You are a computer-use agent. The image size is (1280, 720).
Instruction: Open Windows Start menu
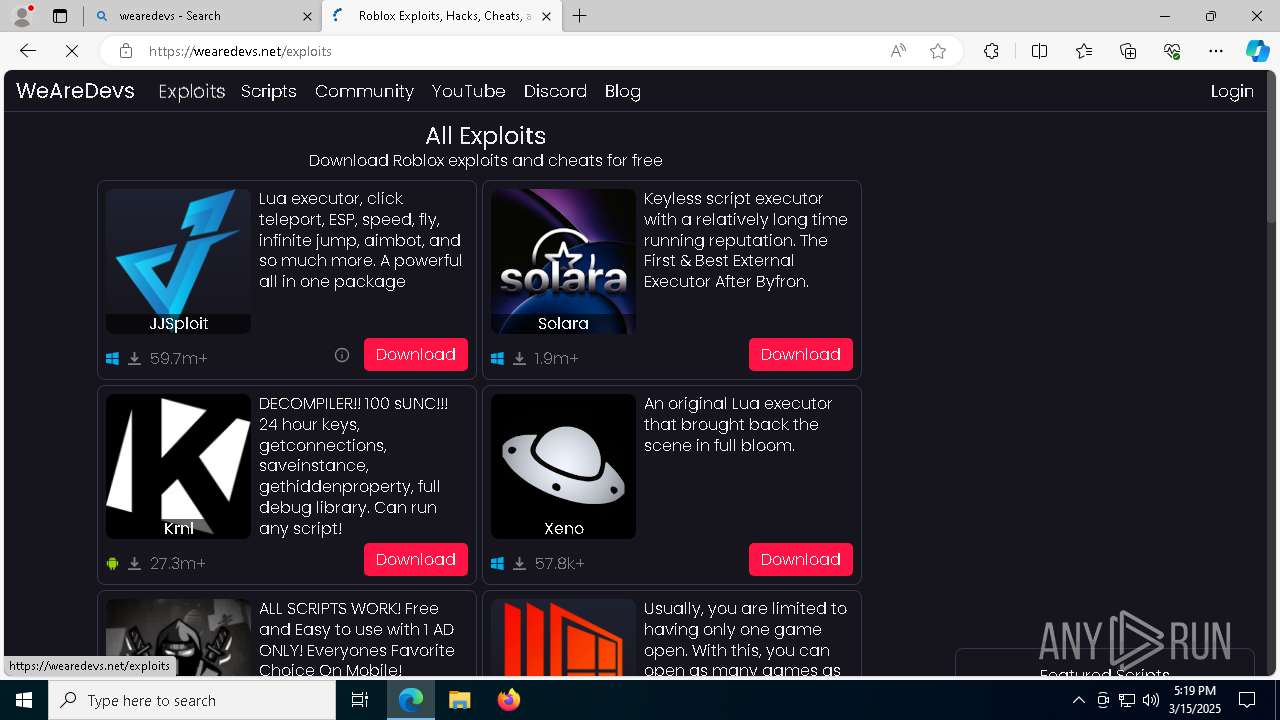tap(24, 700)
